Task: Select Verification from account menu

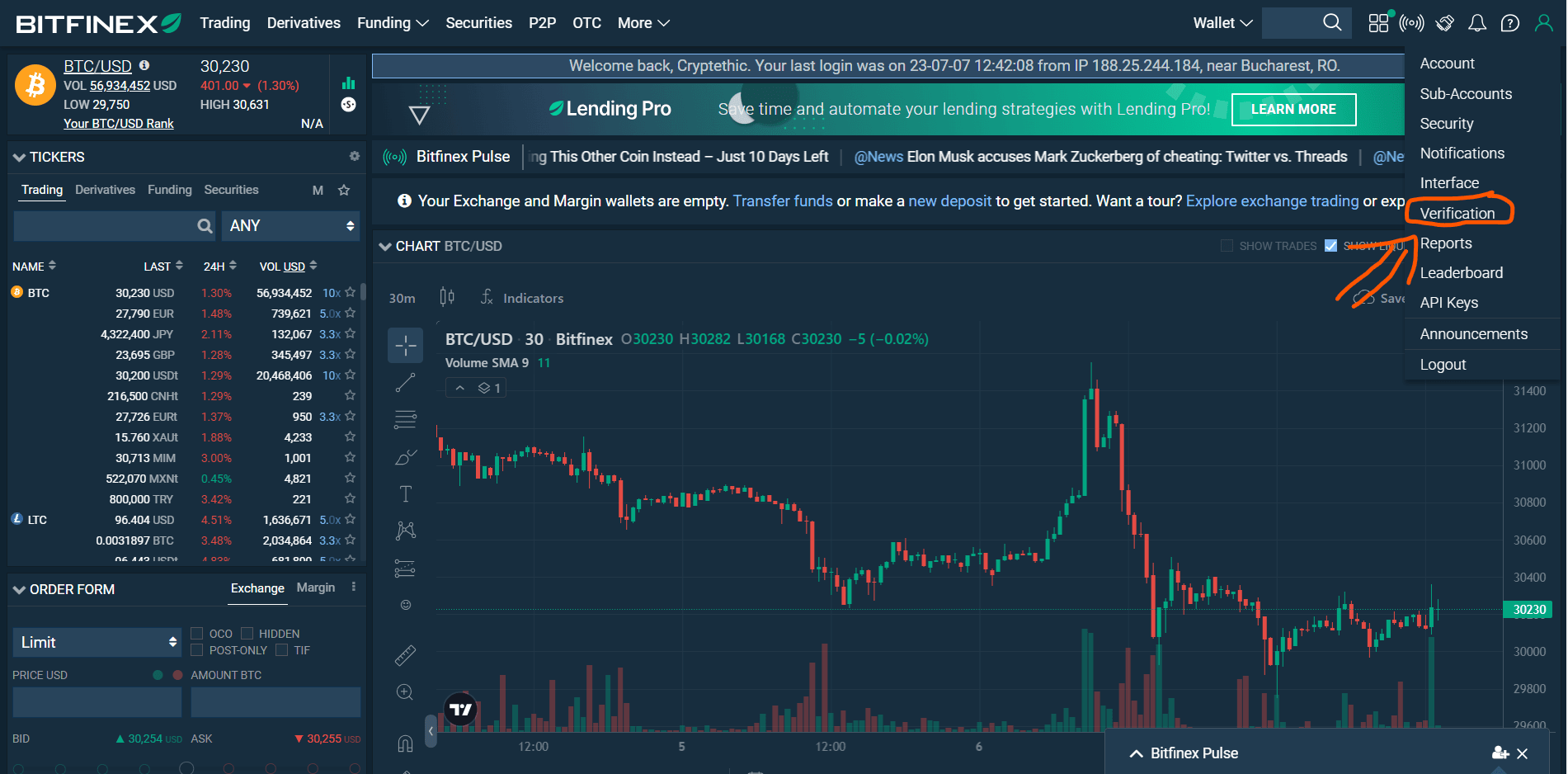Action: (x=1457, y=213)
